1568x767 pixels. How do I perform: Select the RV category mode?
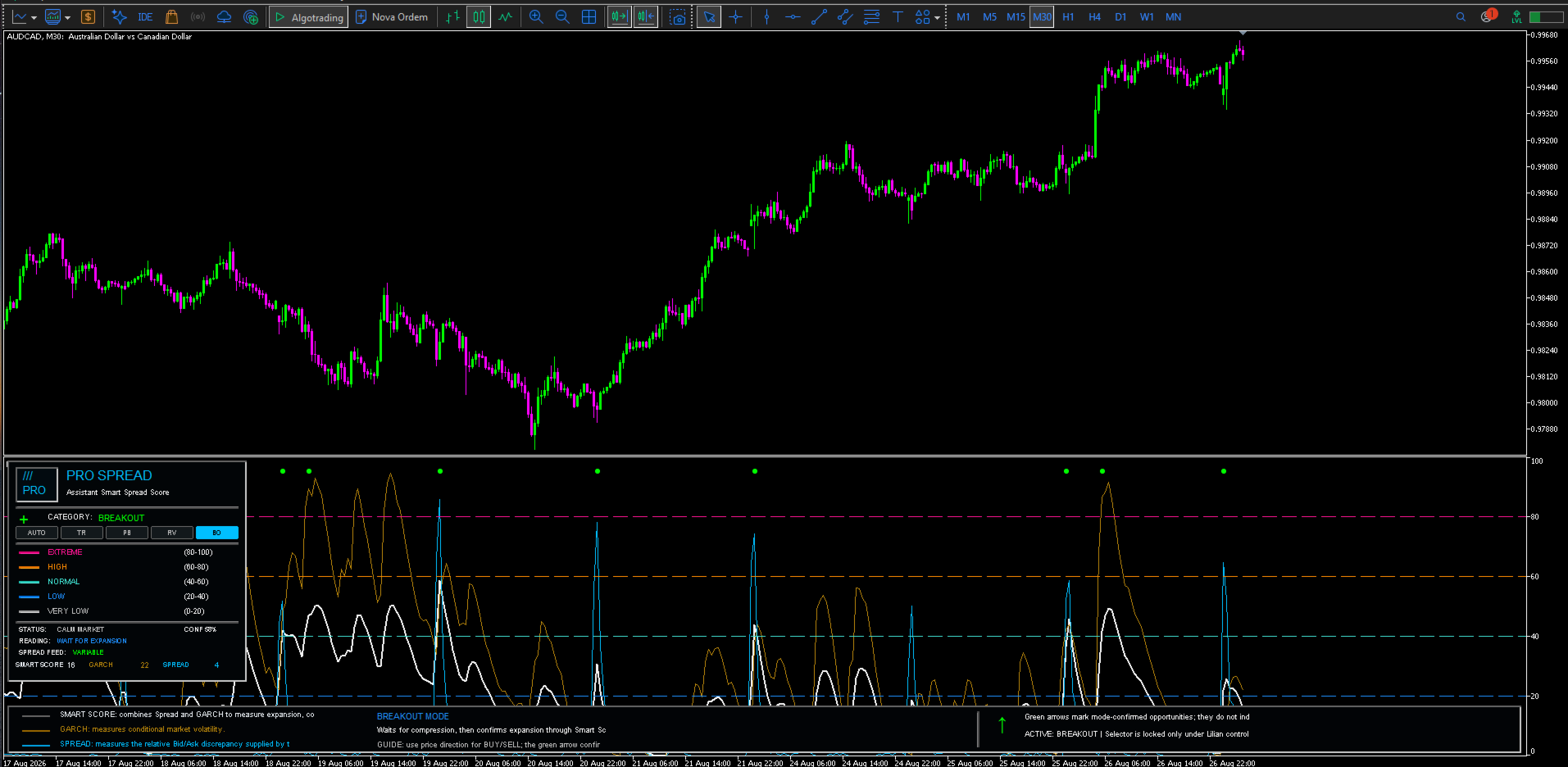pos(172,533)
